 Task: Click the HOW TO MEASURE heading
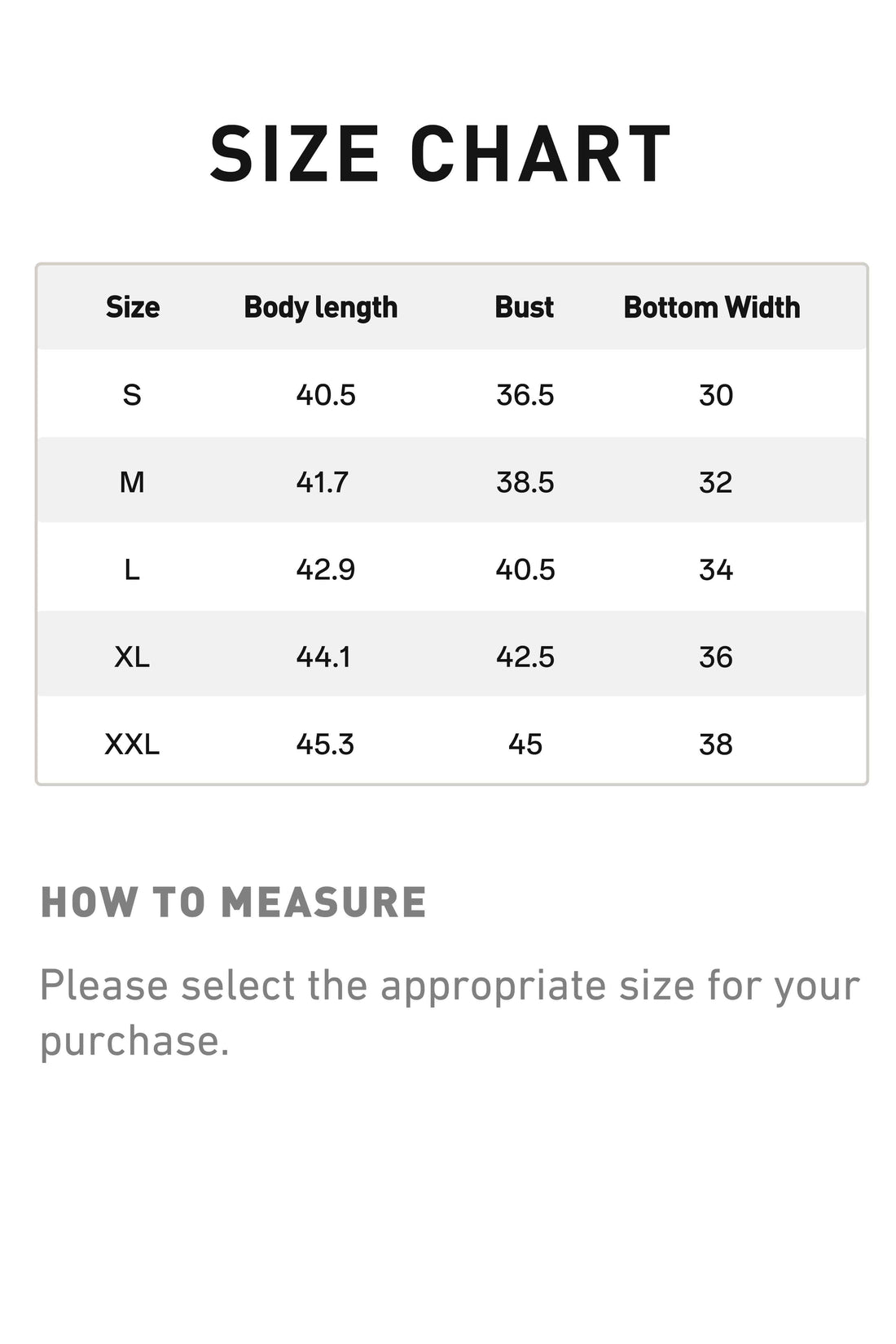point(234,903)
